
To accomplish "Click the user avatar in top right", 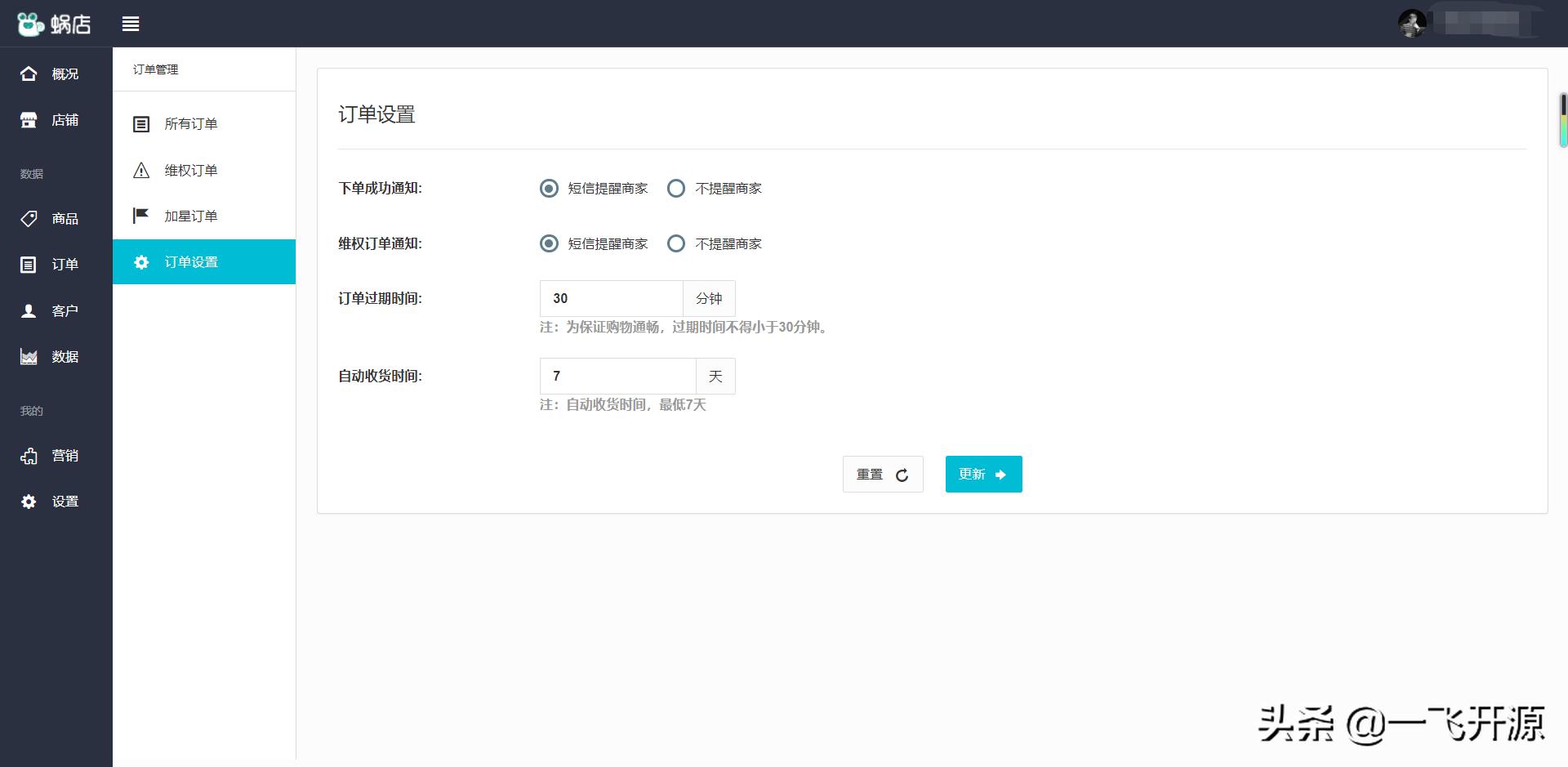I will coord(1412,24).
